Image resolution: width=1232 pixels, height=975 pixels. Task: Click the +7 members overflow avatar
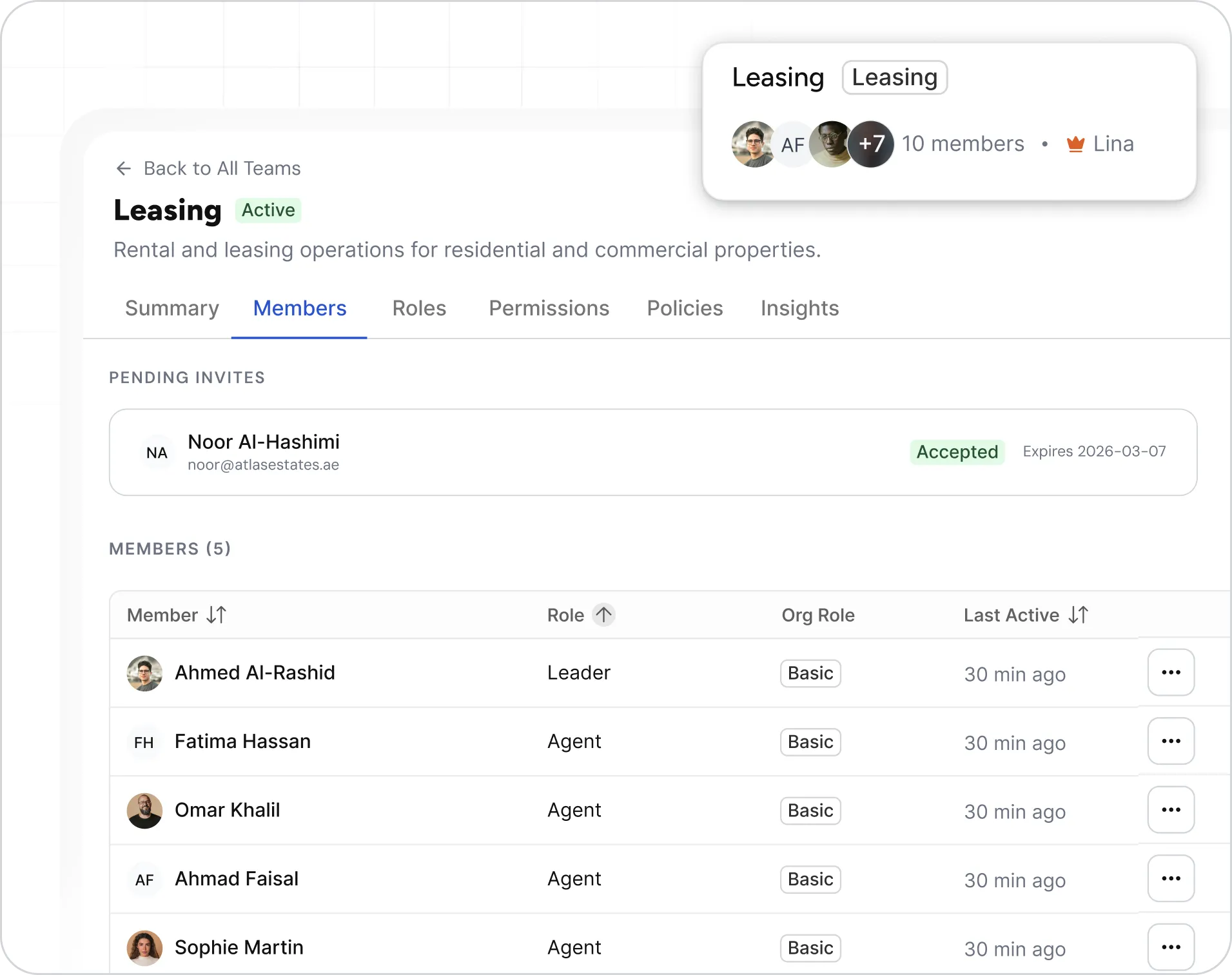871,144
